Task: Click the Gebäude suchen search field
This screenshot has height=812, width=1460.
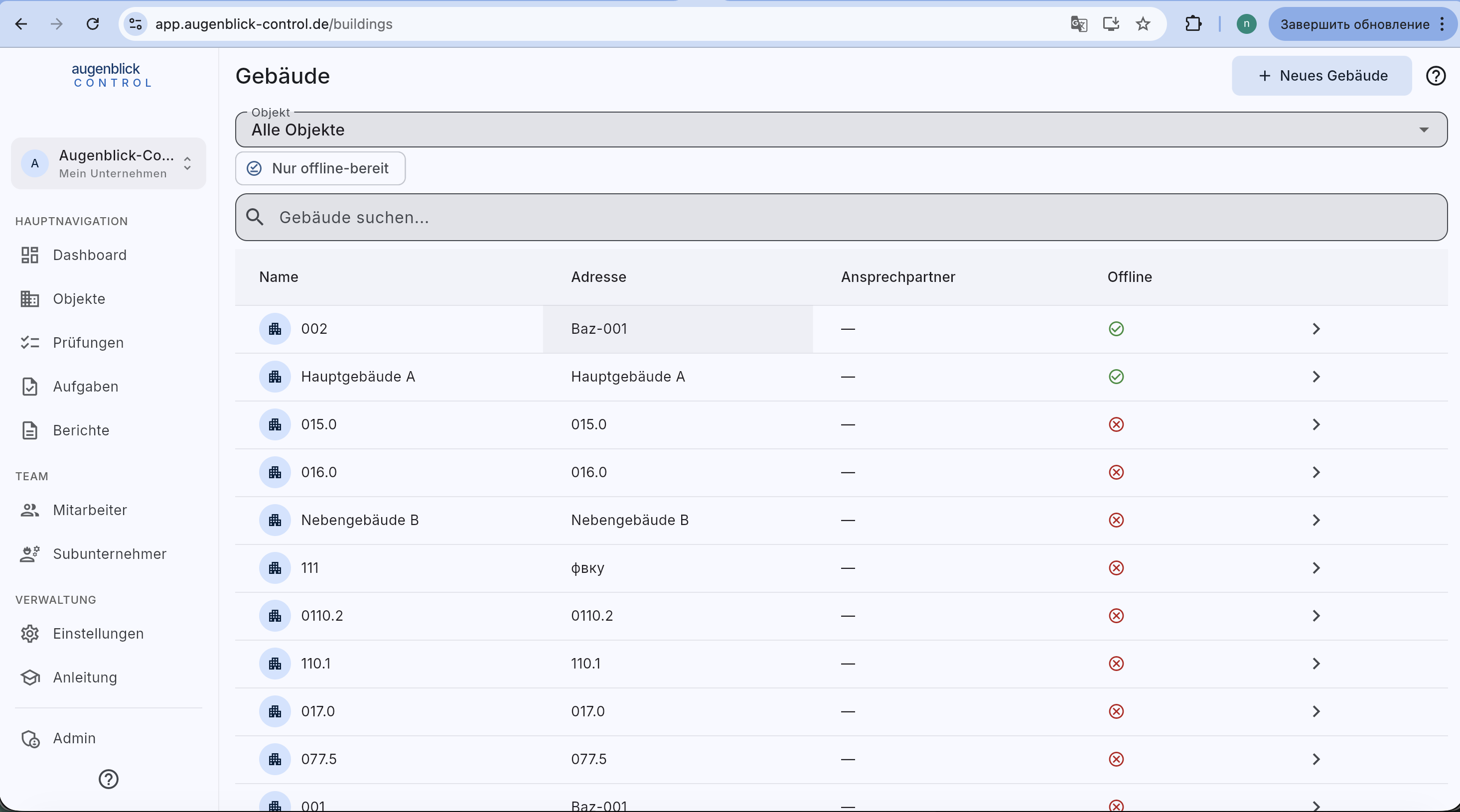Action: (841, 217)
